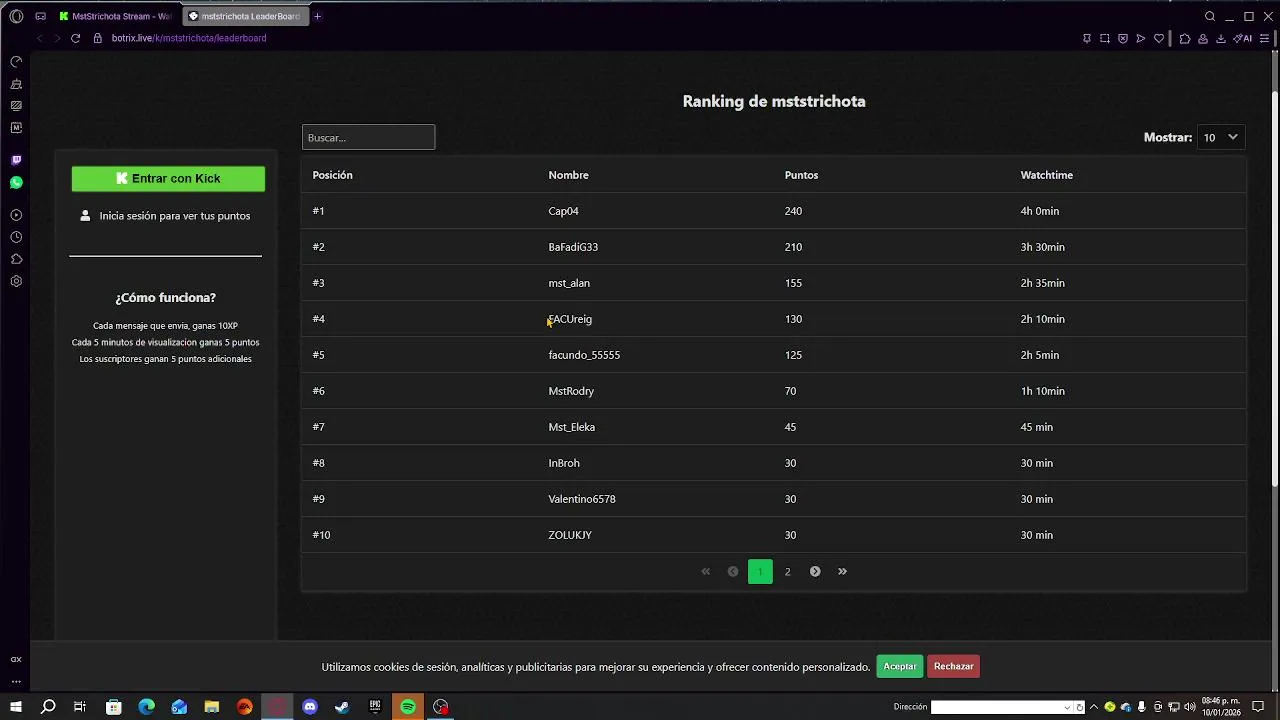This screenshot has height=720, width=1280.
Task: Open GX Control speedometer icon in sidebar
Action: pos(16,62)
